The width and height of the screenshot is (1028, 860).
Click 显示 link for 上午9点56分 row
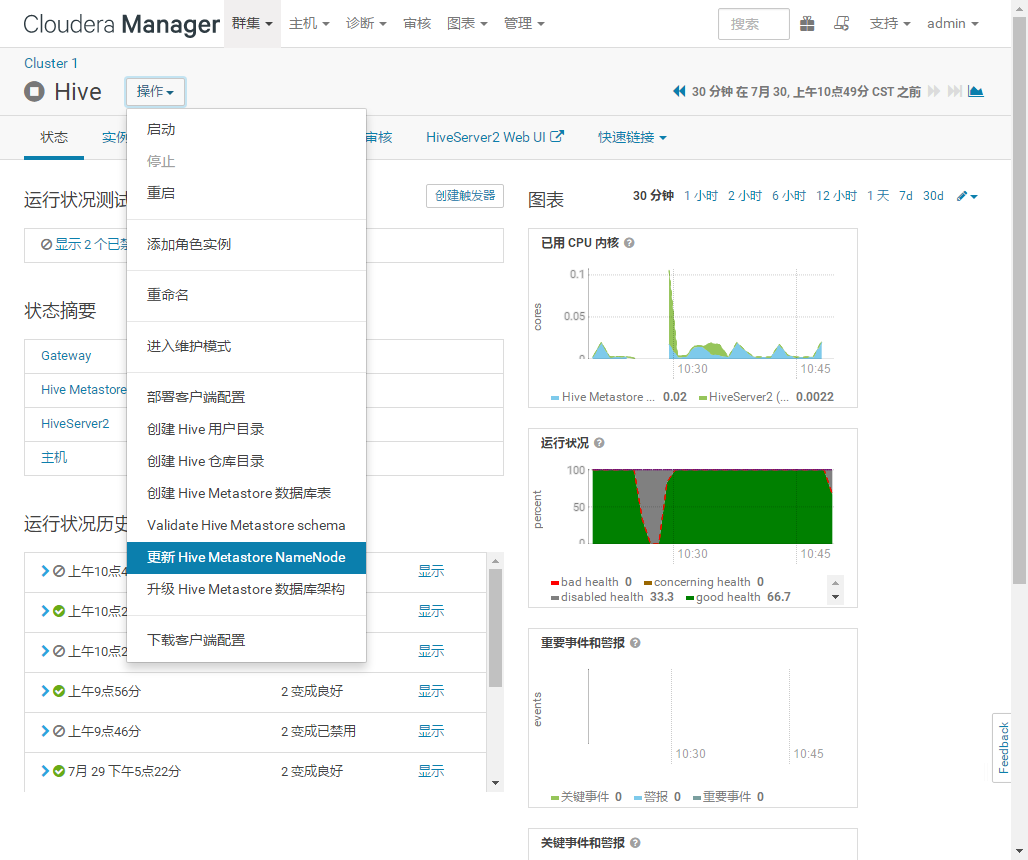431,691
